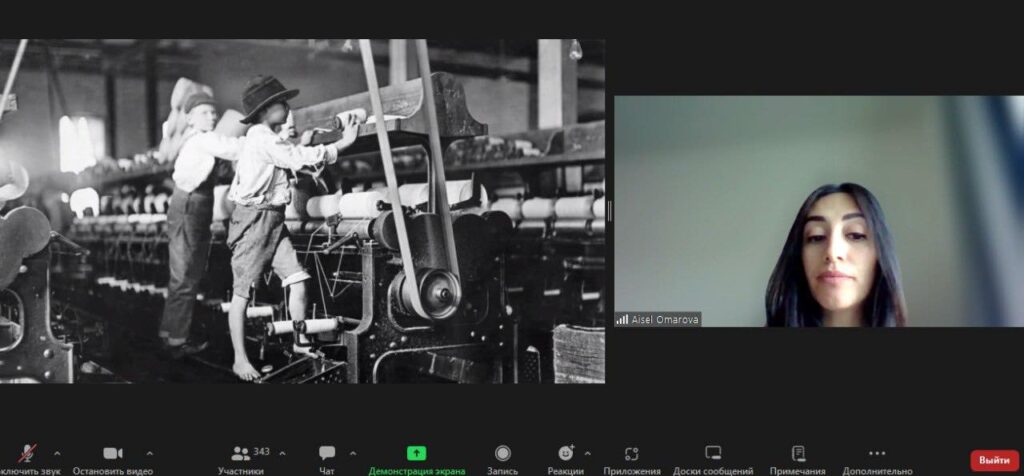The width and height of the screenshot is (1024, 476).
Task: Select the shared factory photograph
Action: (x=302, y=211)
